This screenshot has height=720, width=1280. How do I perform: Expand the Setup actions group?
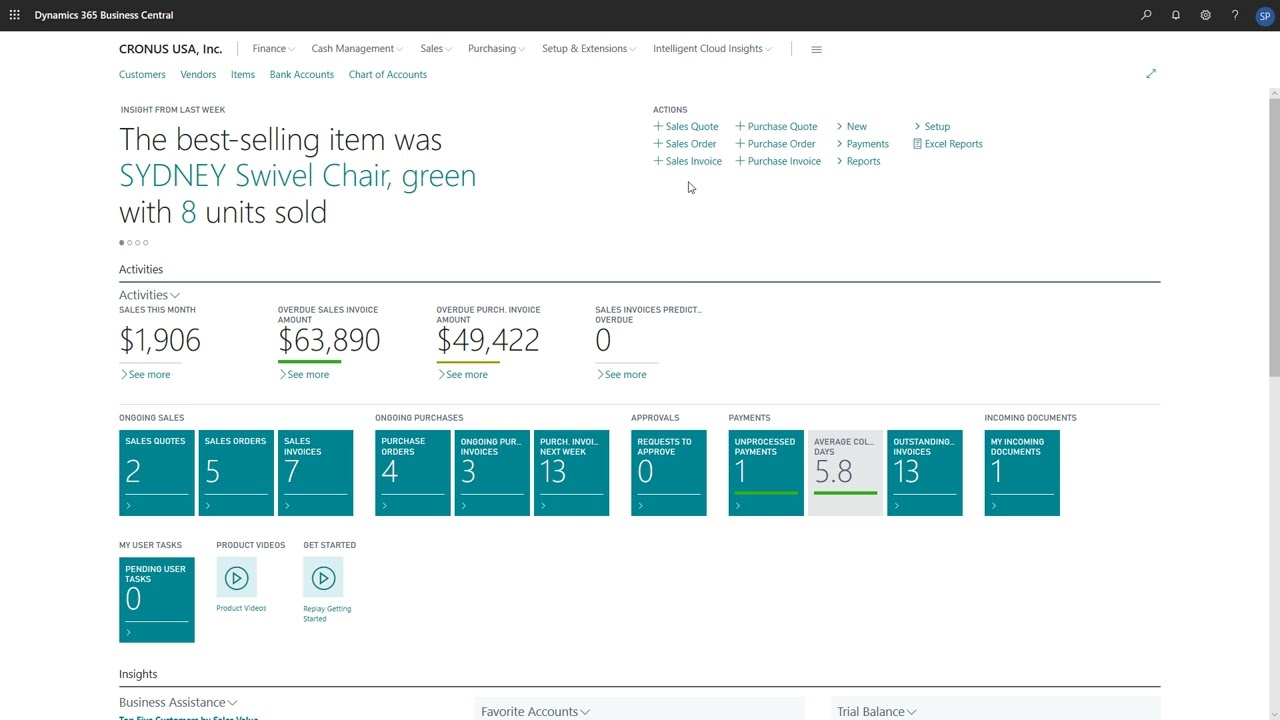point(932,127)
